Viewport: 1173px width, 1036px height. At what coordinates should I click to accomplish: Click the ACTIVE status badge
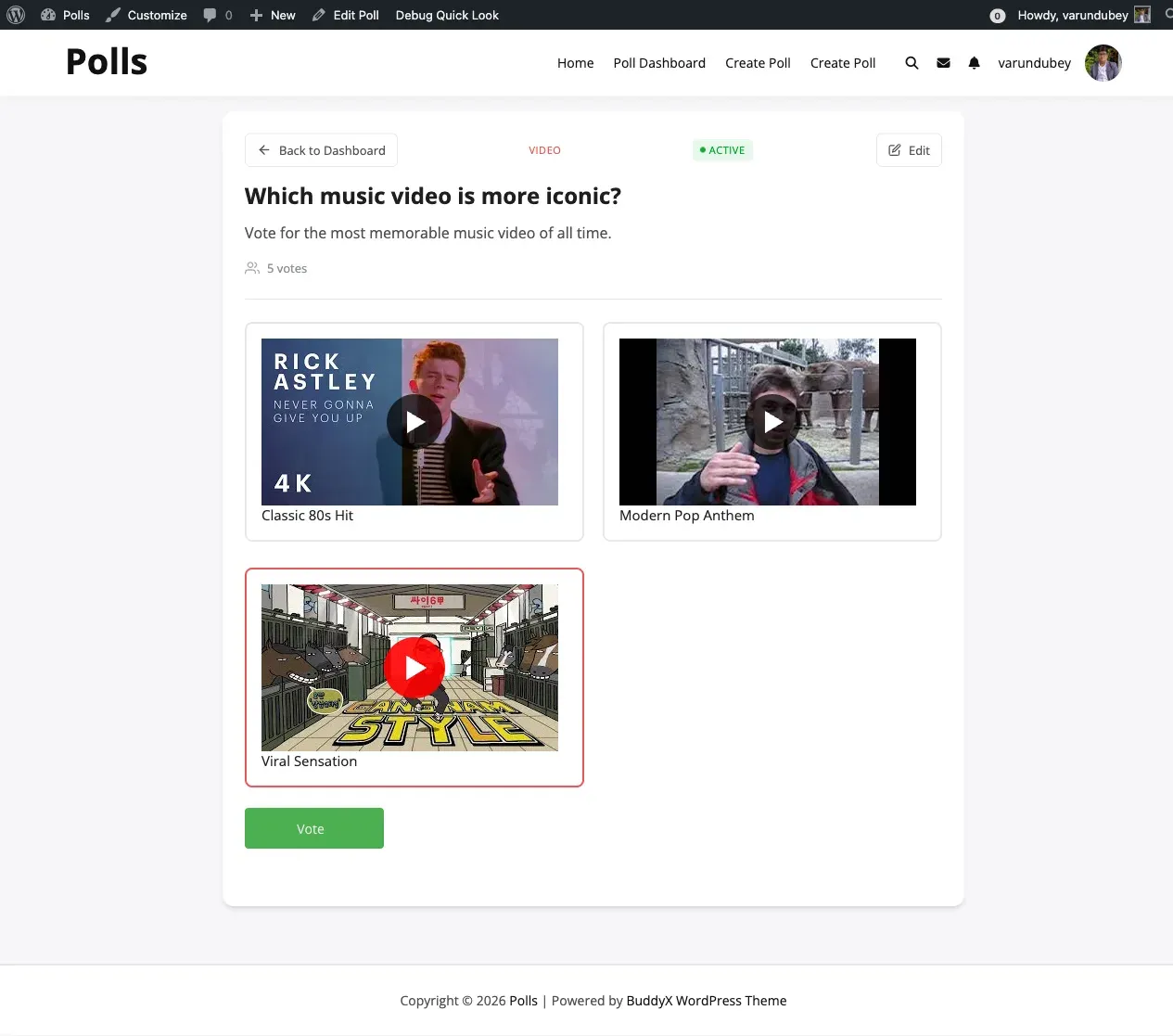click(722, 150)
